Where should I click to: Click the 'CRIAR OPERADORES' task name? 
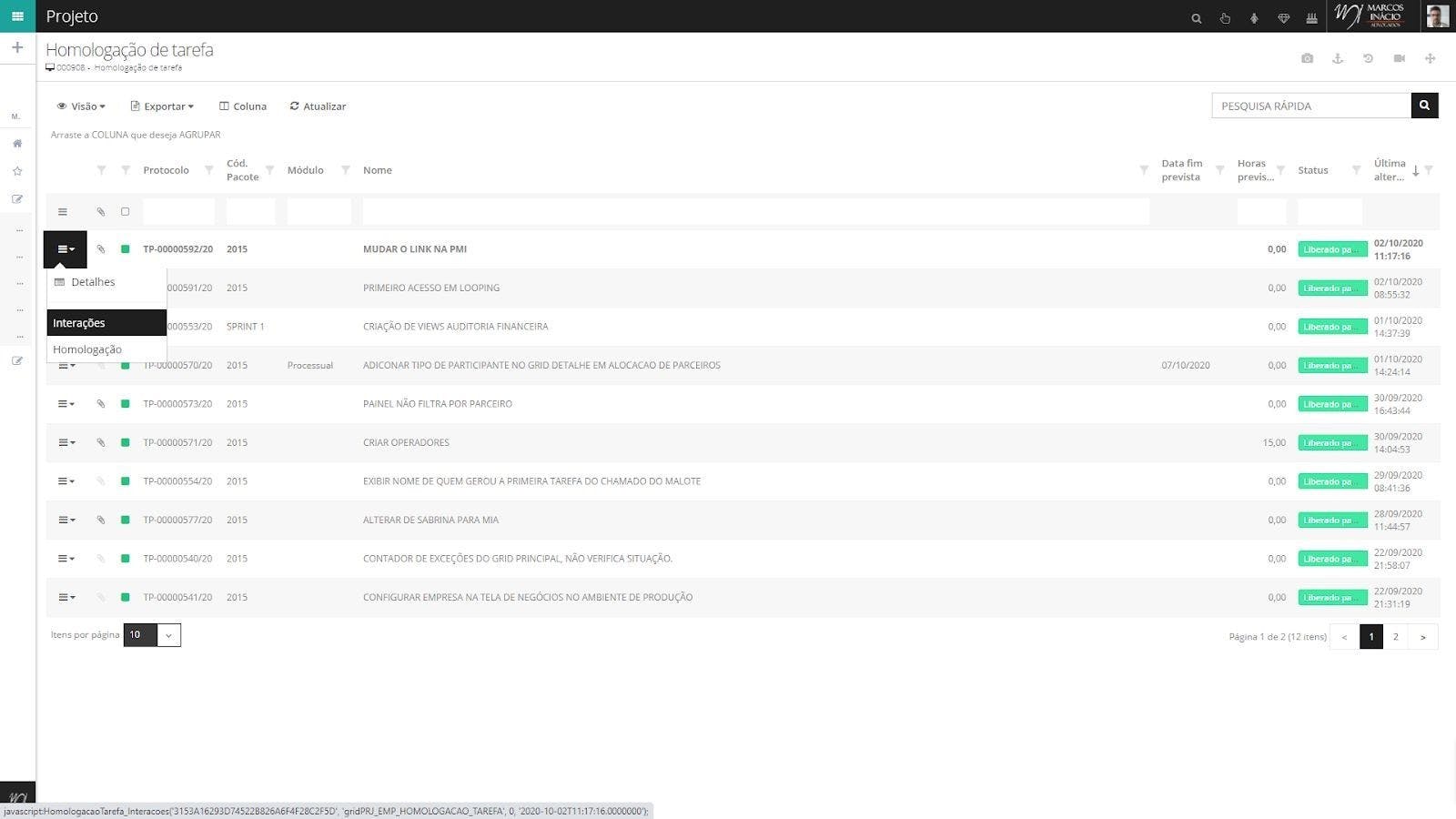point(406,443)
